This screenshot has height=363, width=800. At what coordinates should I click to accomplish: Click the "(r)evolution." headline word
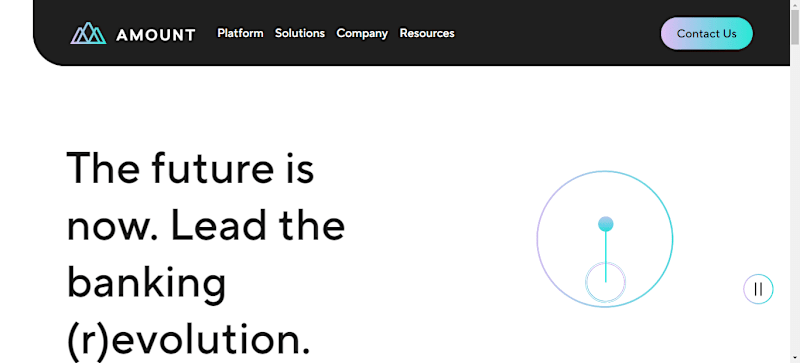pyautogui.click(x=188, y=340)
